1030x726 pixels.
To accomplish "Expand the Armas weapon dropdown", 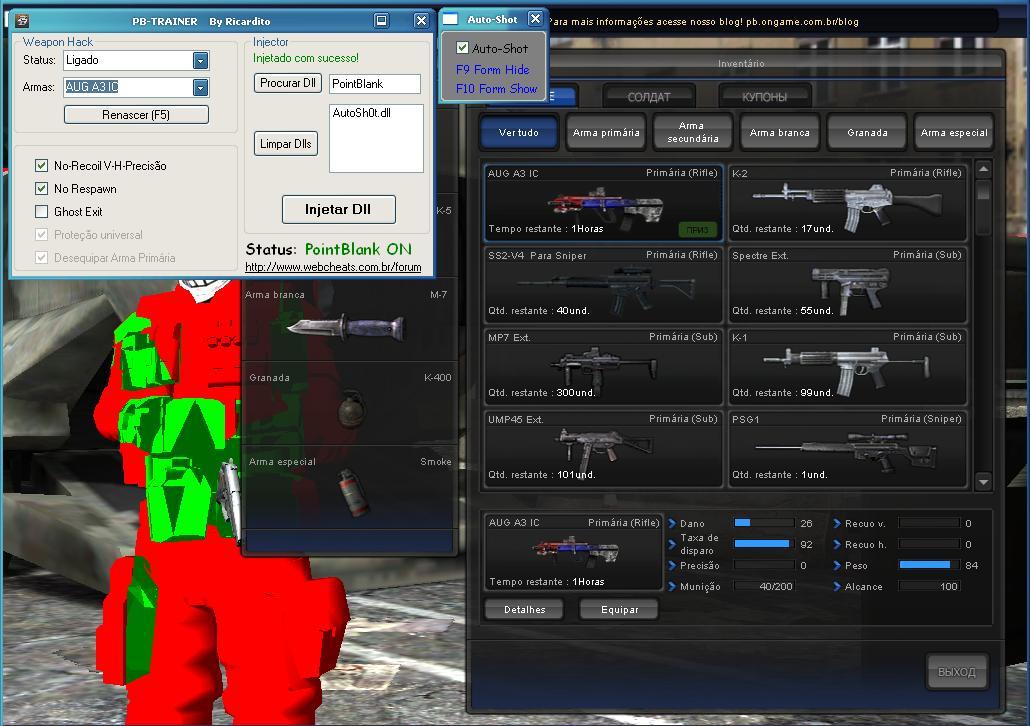I will click(200, 88).
